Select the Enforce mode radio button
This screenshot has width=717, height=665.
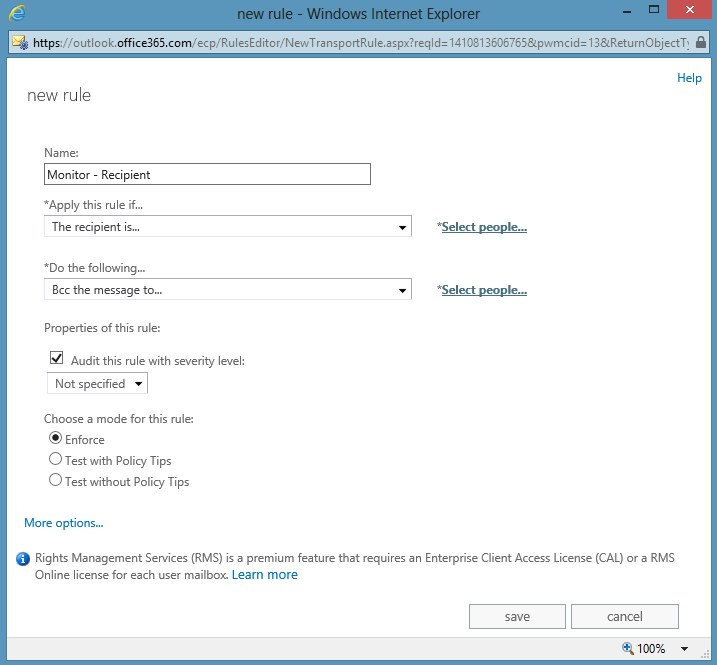[55, 438]
